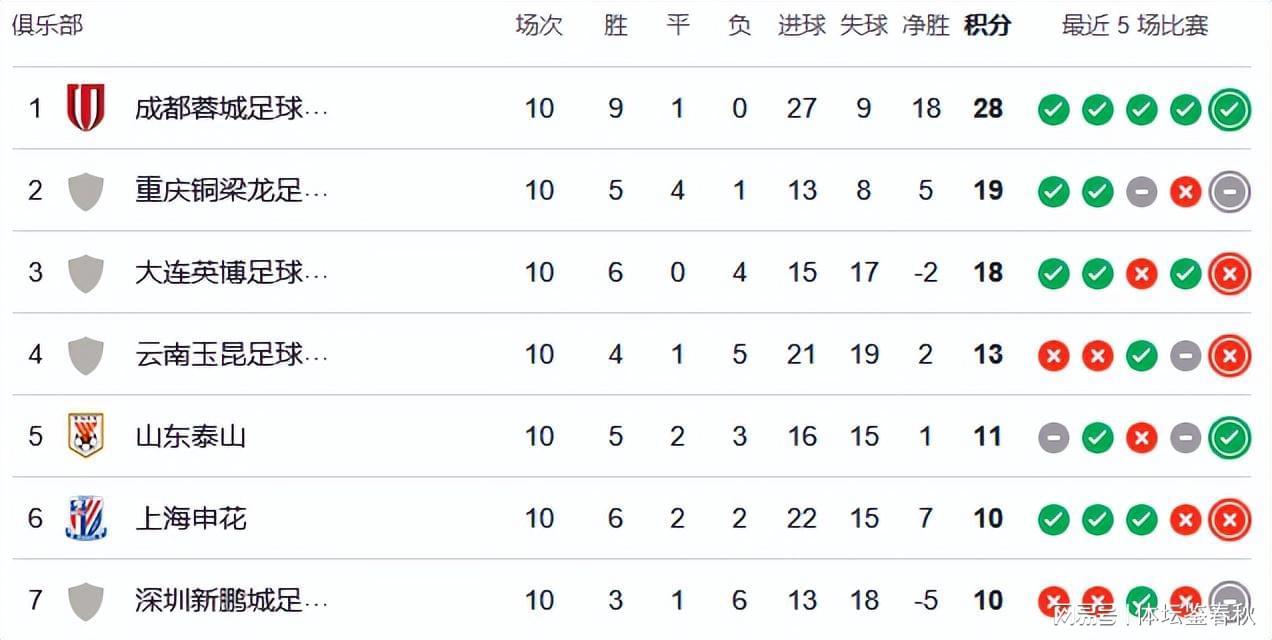
Task: Click the 大连英博 placeholder shield icon
Action: pos(85,272)
